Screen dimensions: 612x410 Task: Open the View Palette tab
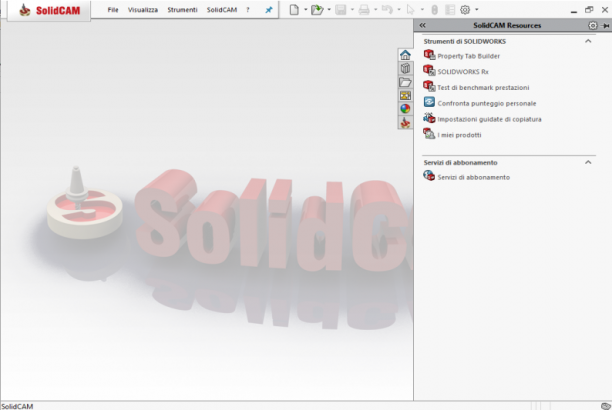pyautogui.click(x=405, y=95)
